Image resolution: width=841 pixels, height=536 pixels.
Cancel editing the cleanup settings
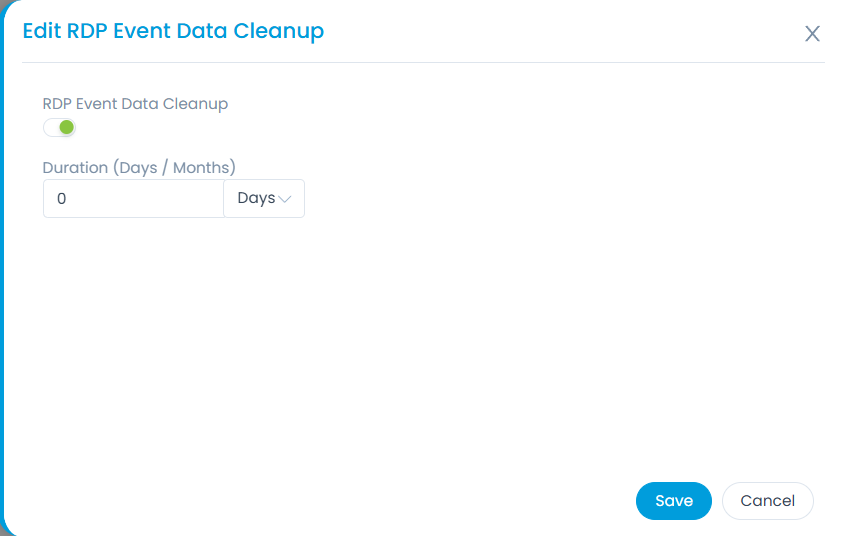(x=767, y=501)
